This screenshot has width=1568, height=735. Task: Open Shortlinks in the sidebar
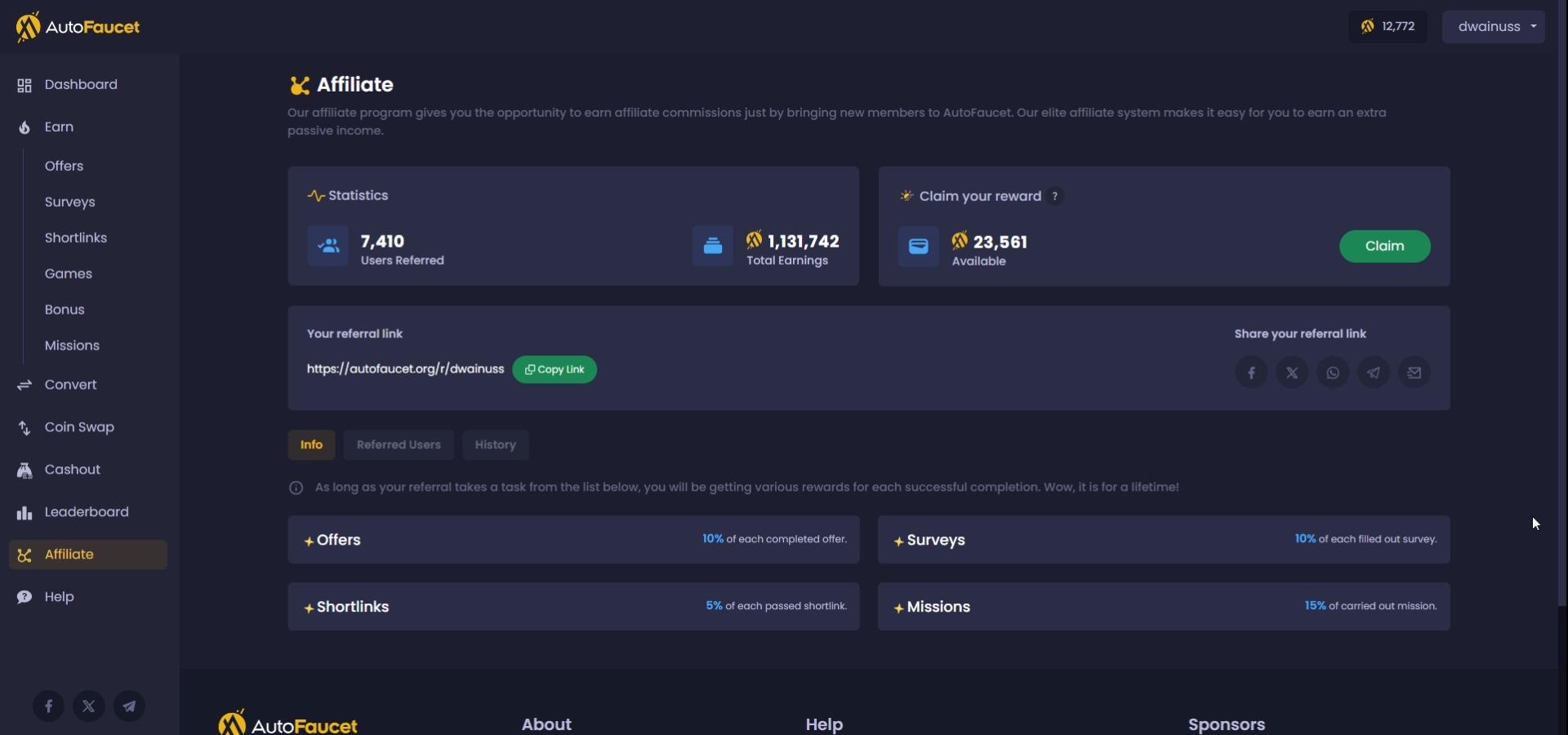pos(76,238)
